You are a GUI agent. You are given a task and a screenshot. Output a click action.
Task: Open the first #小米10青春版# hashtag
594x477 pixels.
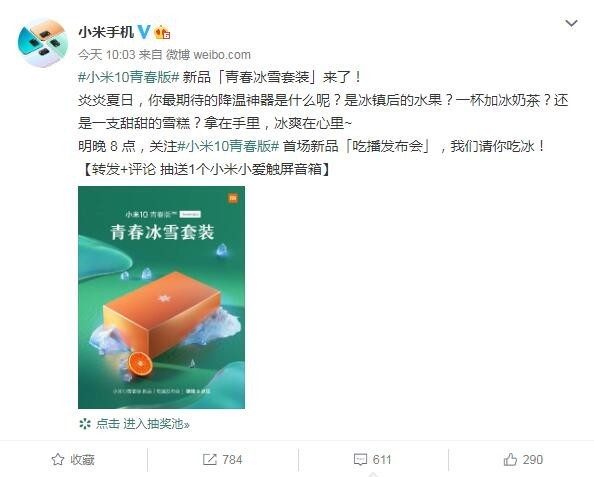129,78
